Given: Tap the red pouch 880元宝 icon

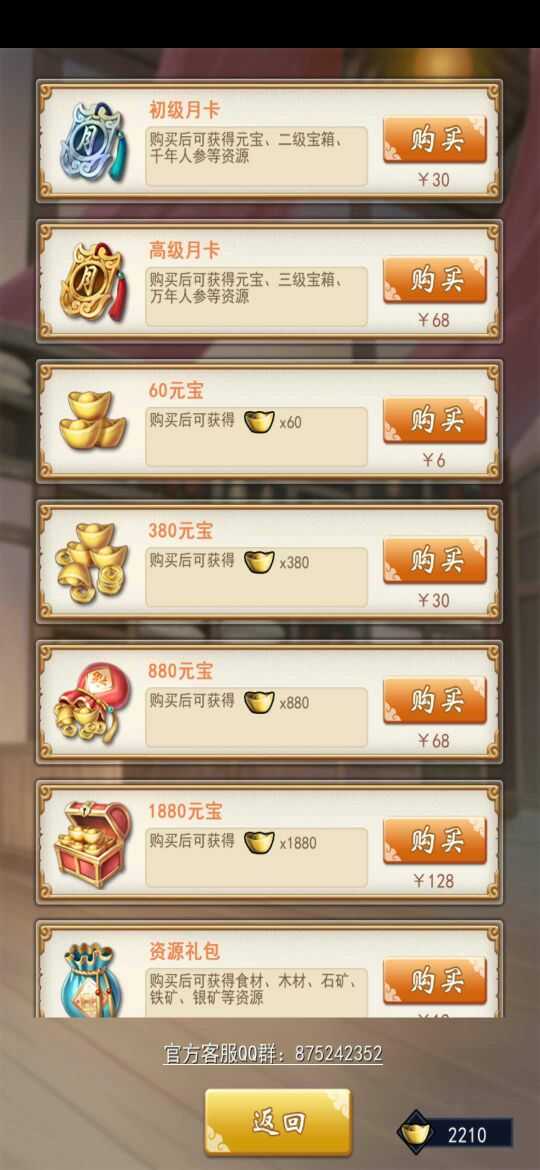Looking at the screenshot, I should [x=92, y=702].
